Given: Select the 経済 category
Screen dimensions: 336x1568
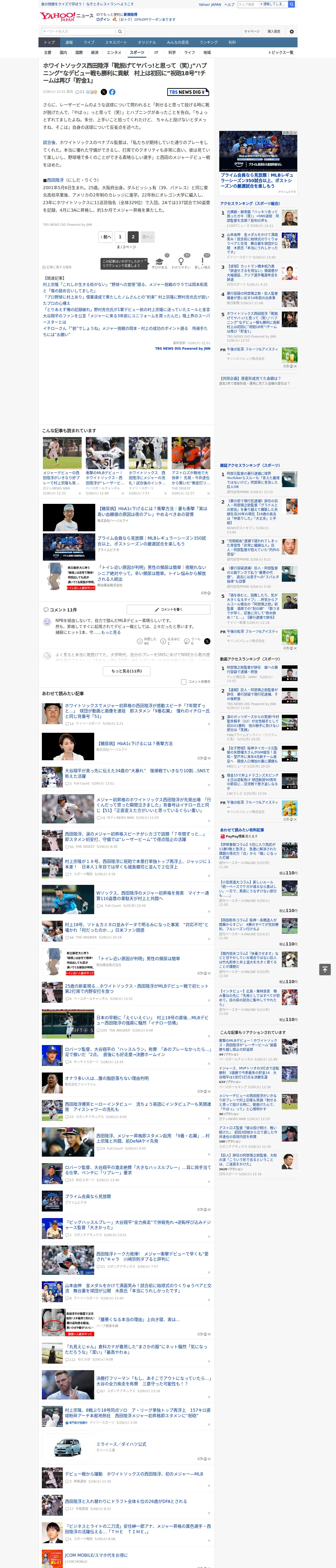Looking at the screenshot, I should [x=94, y=52].
